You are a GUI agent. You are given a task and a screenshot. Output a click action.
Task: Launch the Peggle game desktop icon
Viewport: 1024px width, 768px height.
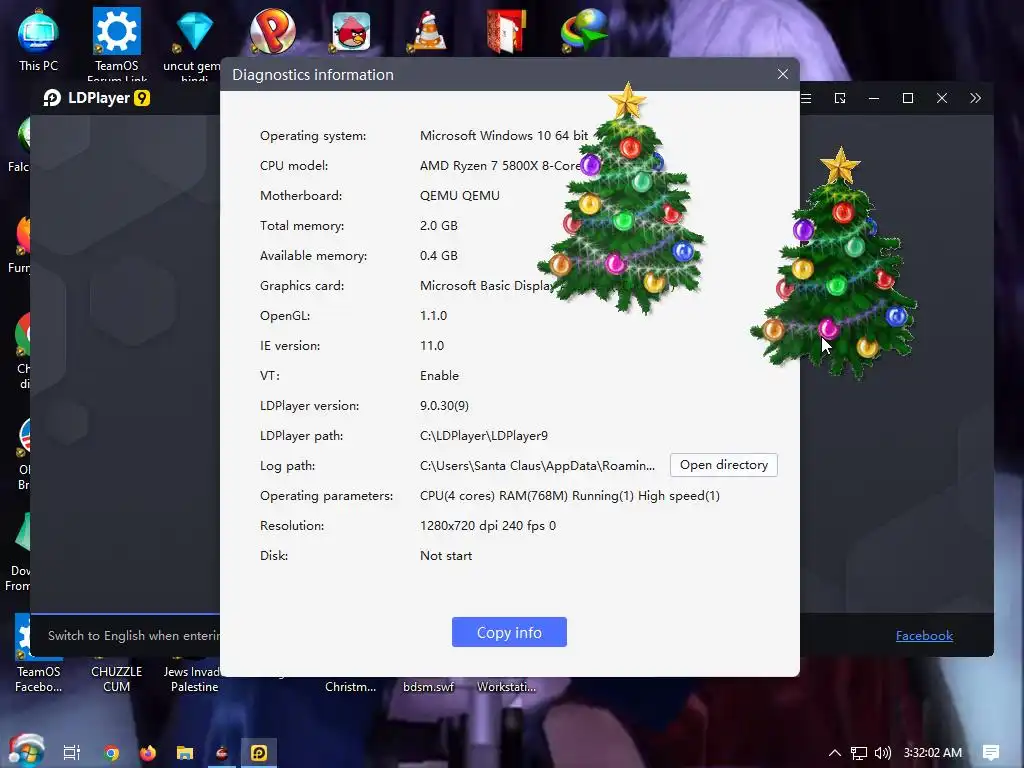pyautogui.click(x=272, y=31)
